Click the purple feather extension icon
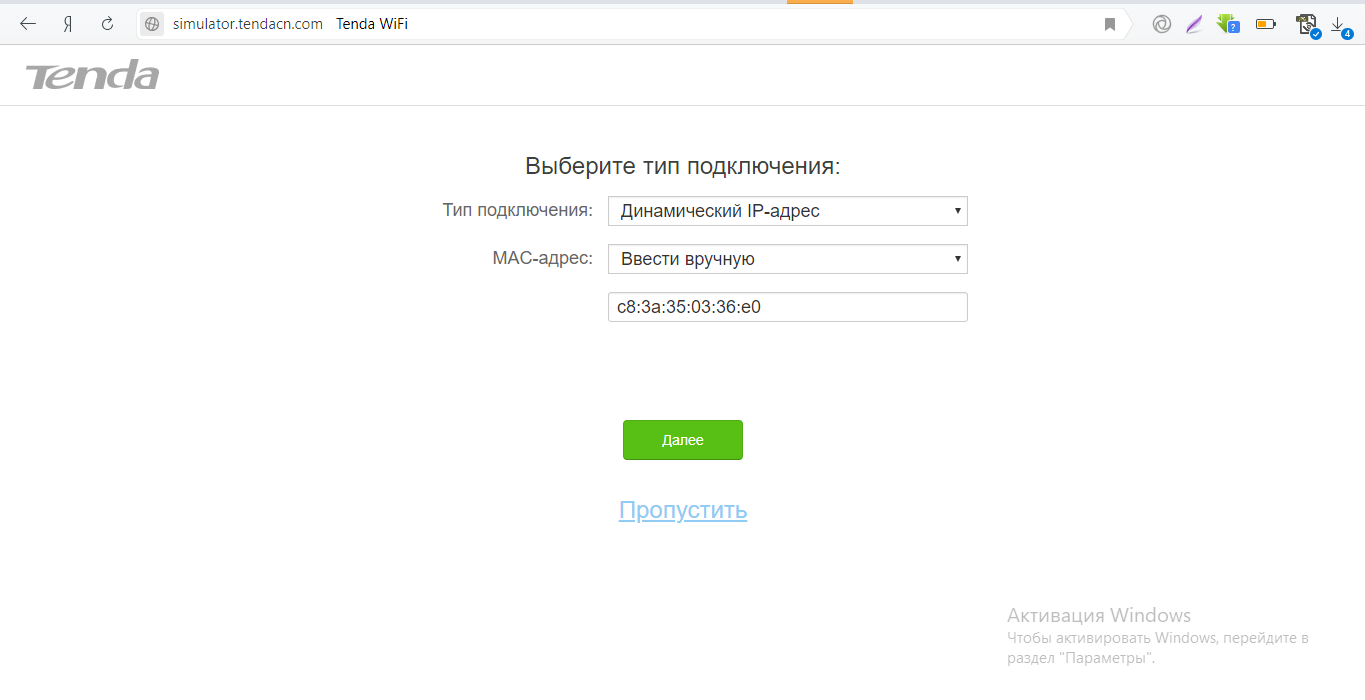 1193,24
